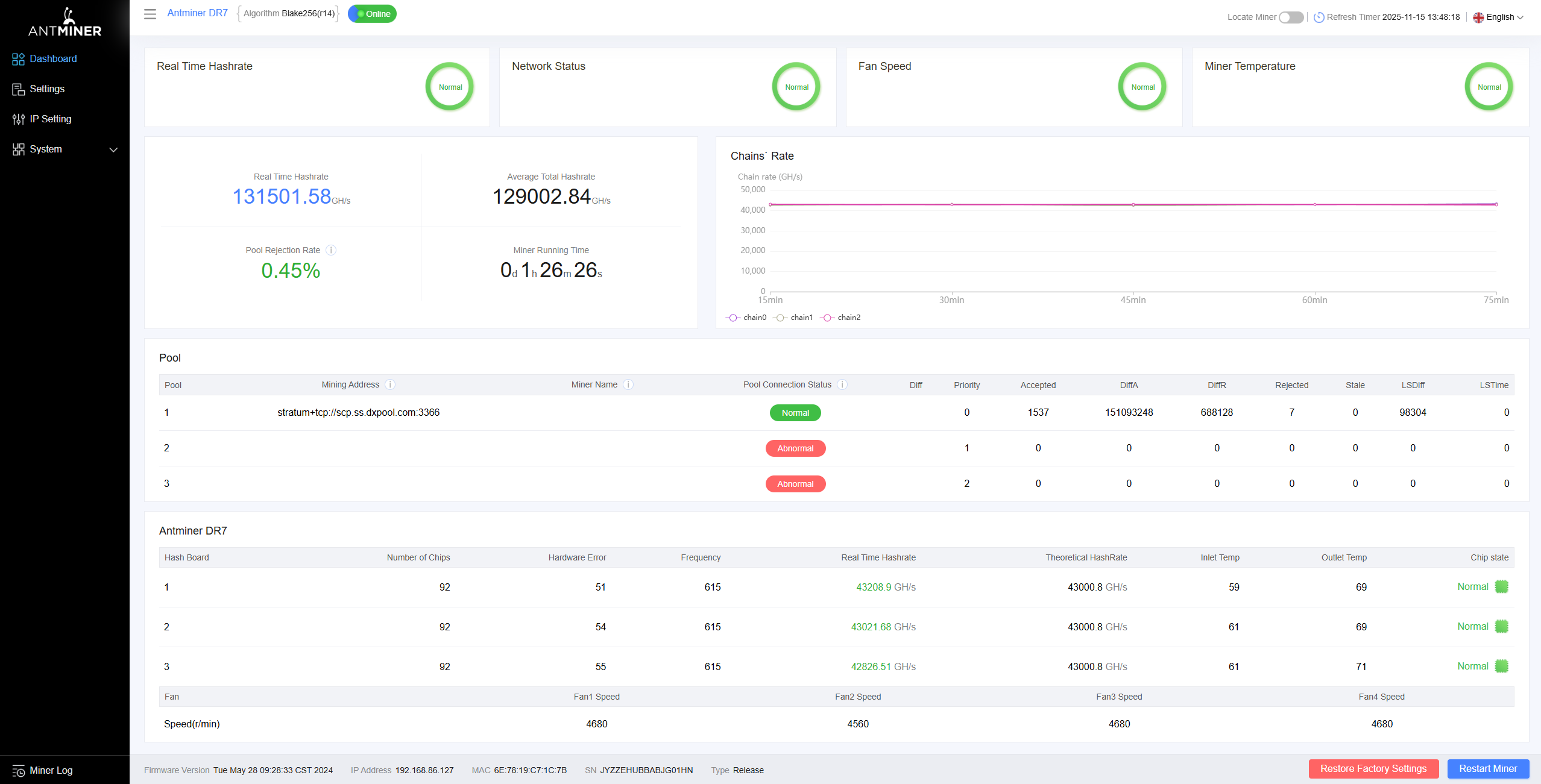Open the Miner Log page
The height and width of the screenshot is (784, 1541).
[51, 770]
